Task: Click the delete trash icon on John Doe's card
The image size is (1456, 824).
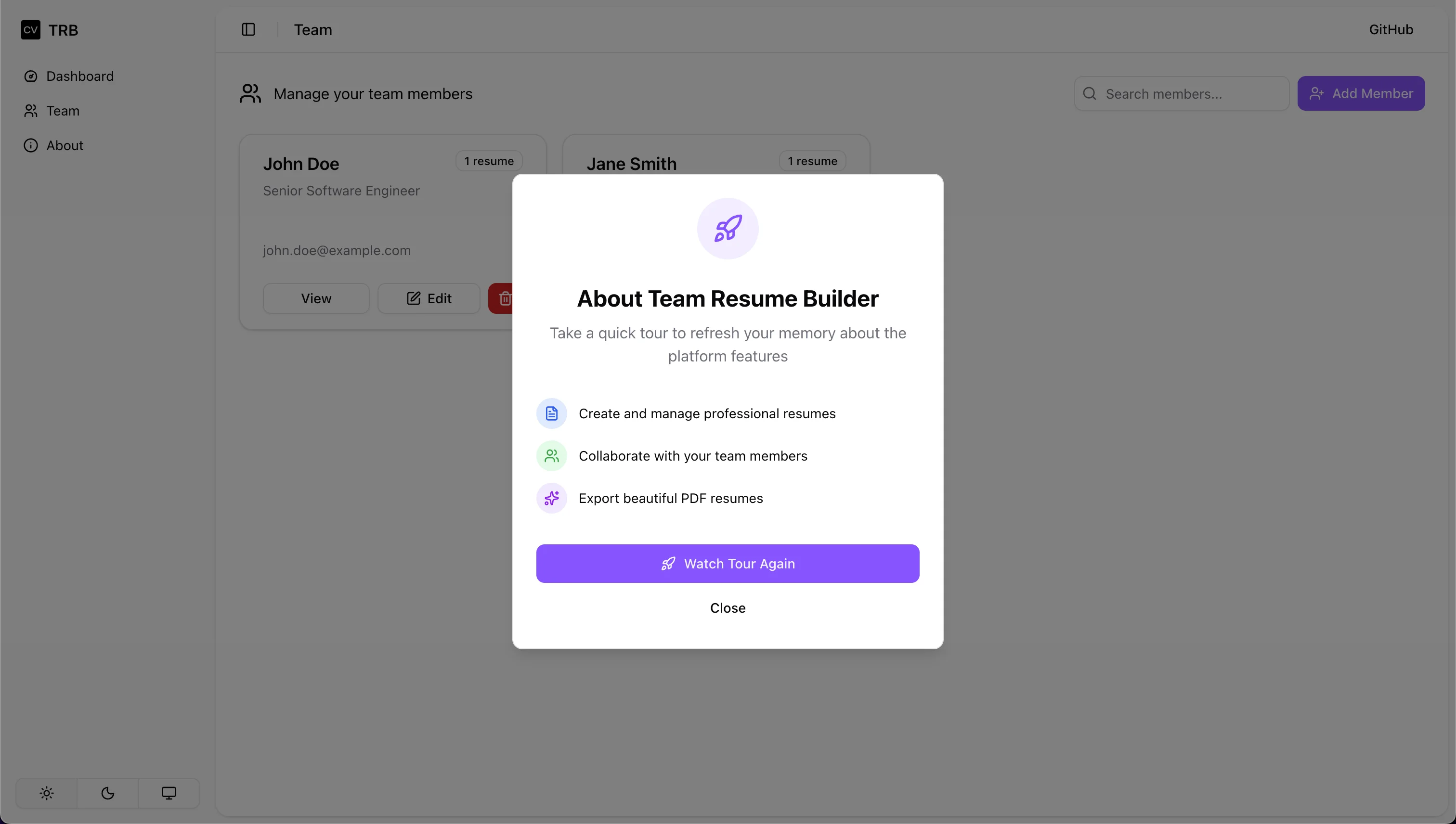Action: 505,298
